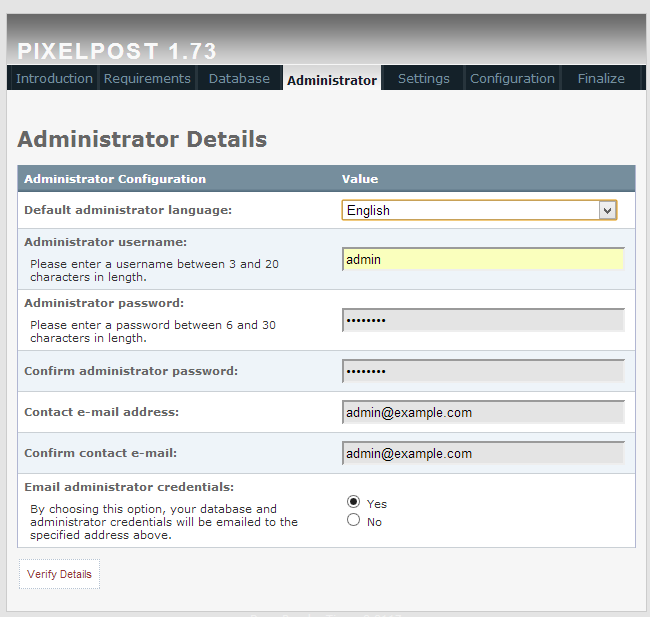
Task: Open the Introduction tab
Action: point(54,79)
